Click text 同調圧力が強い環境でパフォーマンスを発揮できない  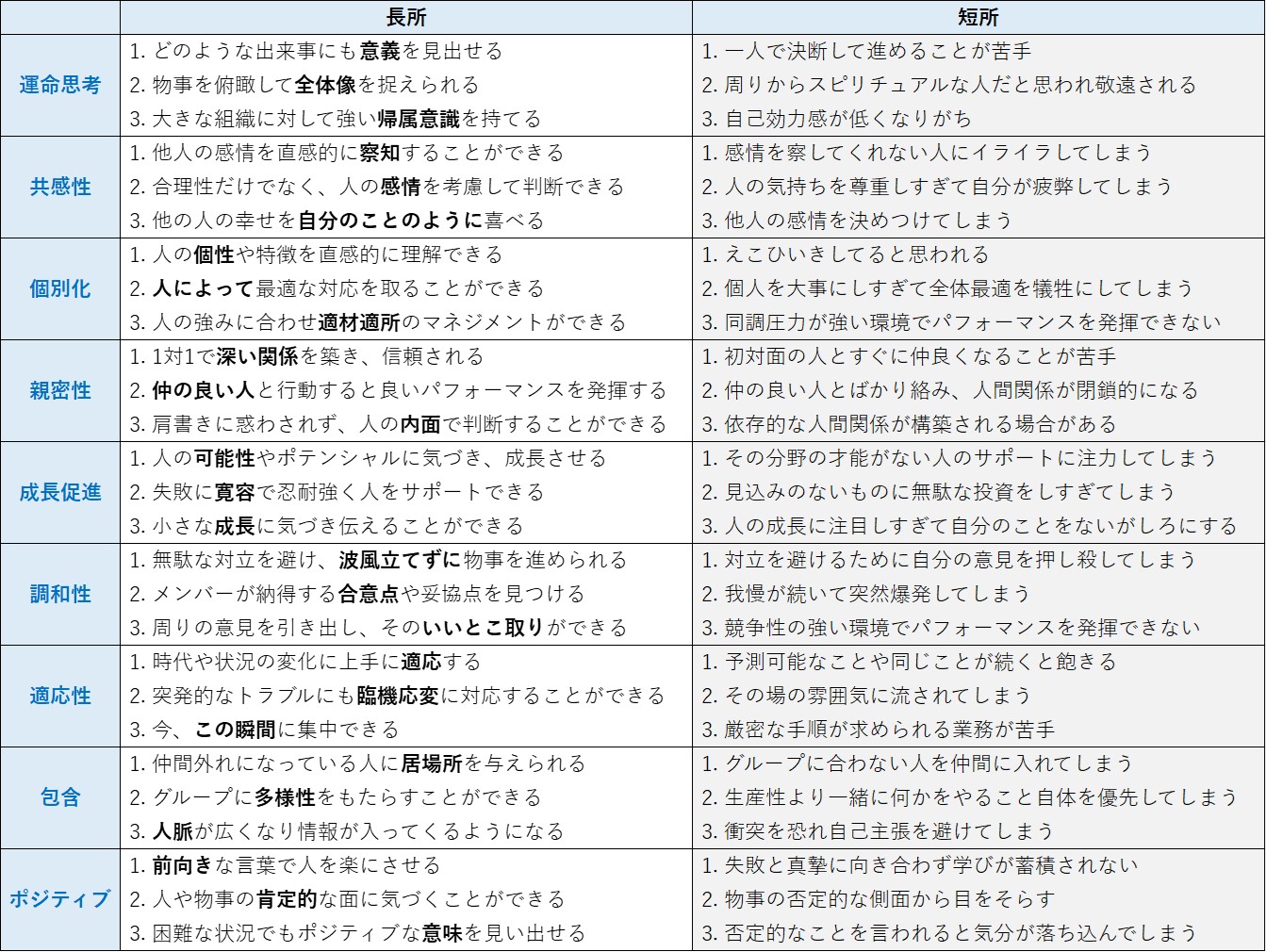click(x=973, y=322)
